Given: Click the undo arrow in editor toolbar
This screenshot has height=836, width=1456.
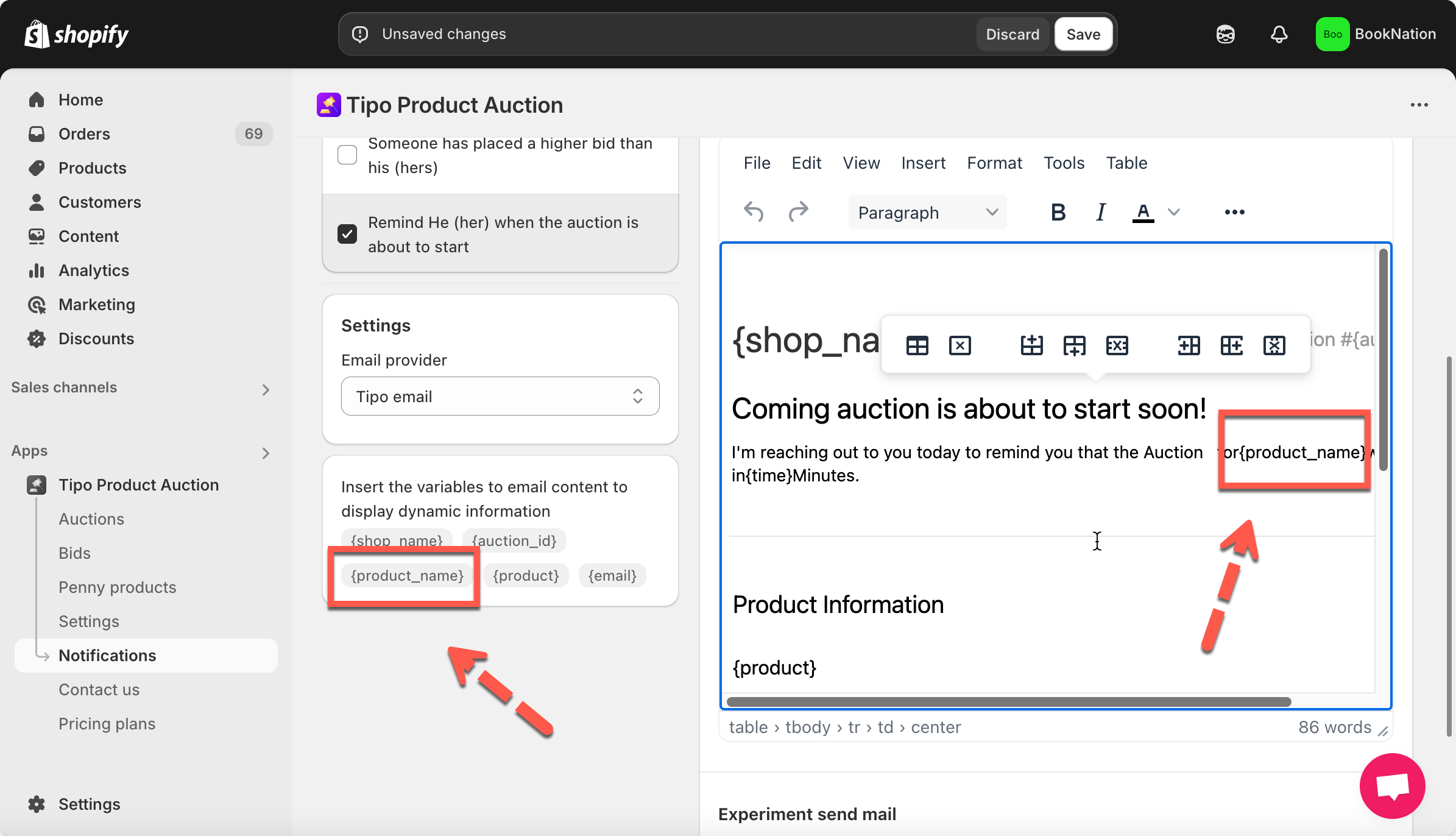Looking at the screenshot, I should 754,212.
